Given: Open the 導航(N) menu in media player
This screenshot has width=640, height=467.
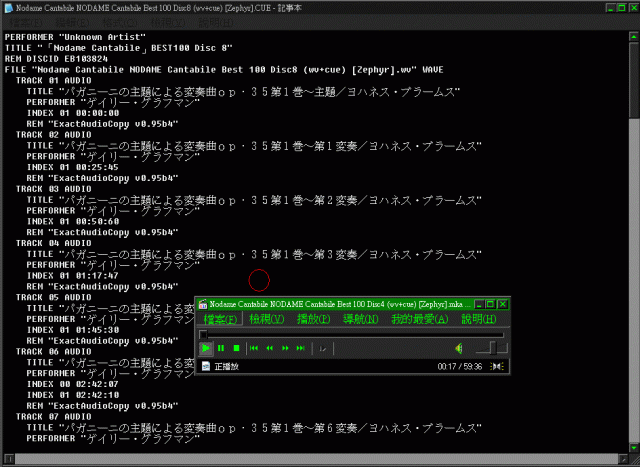Looking at the screenshot, I should point(360,319).
